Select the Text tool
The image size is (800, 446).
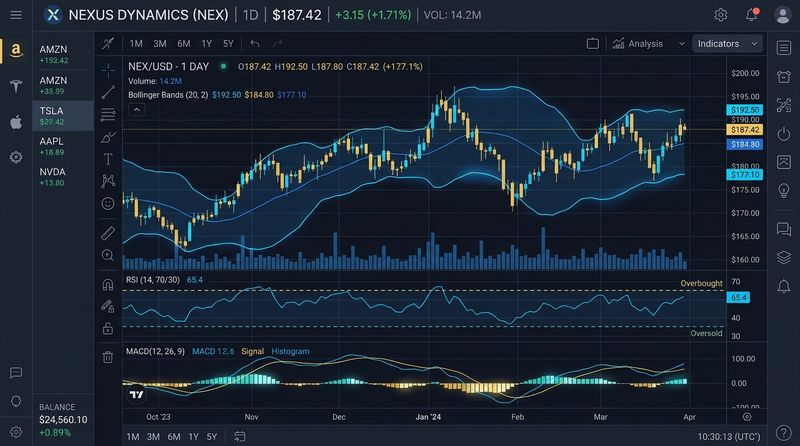tap(108, 159)
